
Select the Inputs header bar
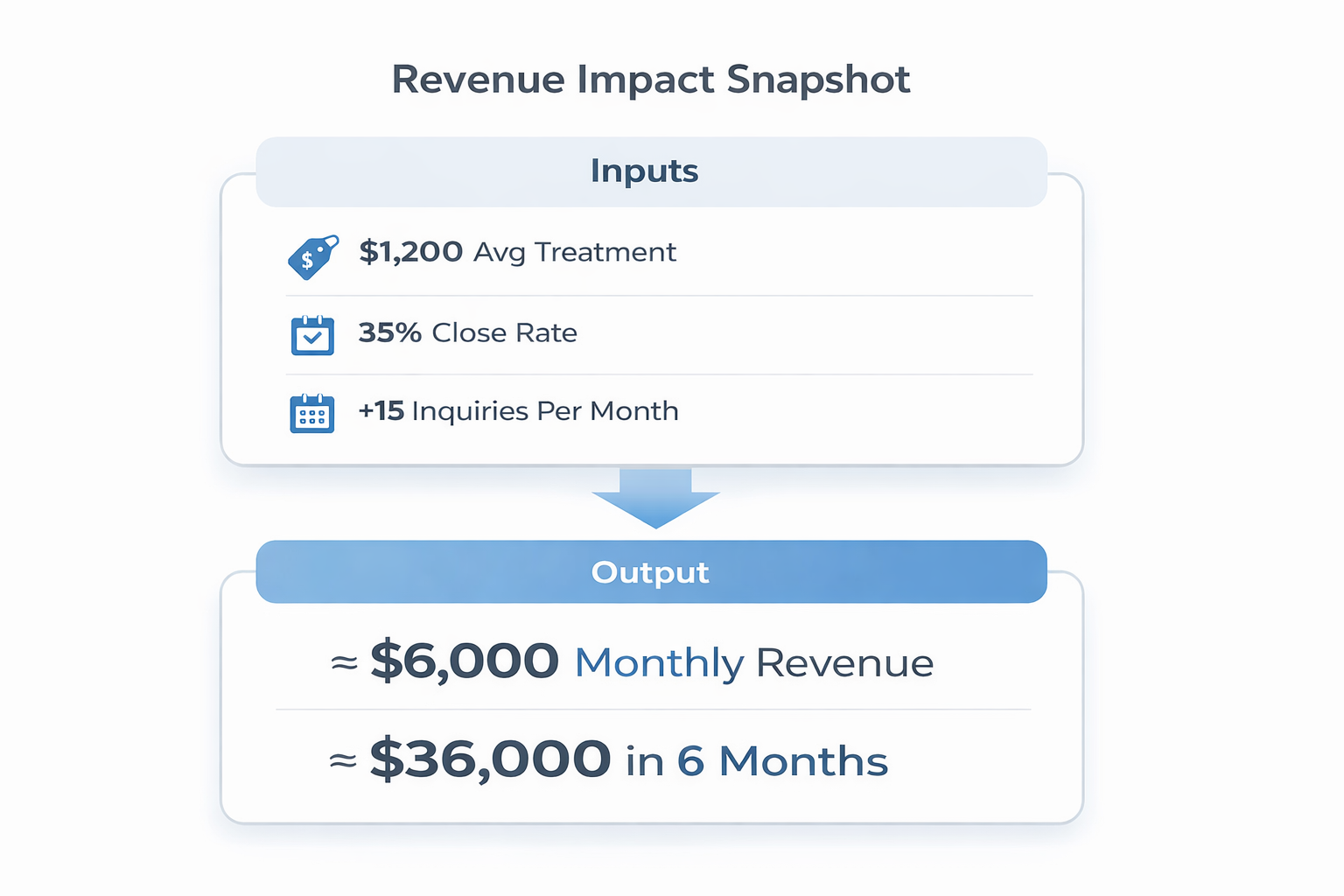click(x=651, y=171)
